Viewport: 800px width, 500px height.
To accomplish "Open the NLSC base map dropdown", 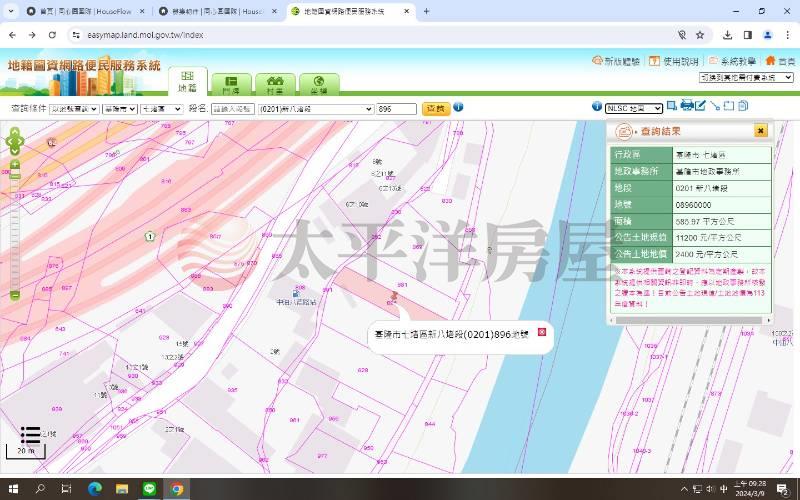I will coord(634,108).
